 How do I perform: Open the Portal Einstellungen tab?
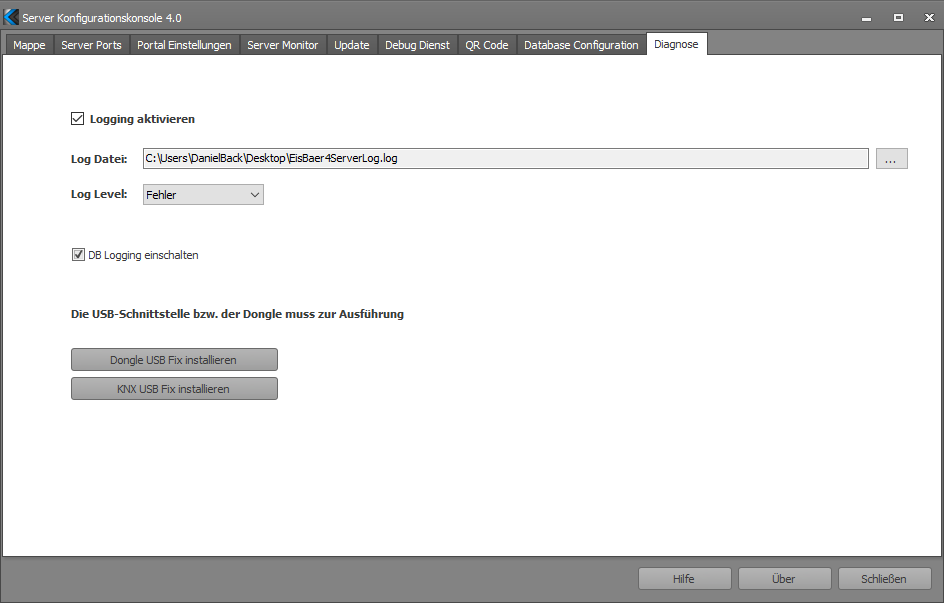tap(184, 45)
